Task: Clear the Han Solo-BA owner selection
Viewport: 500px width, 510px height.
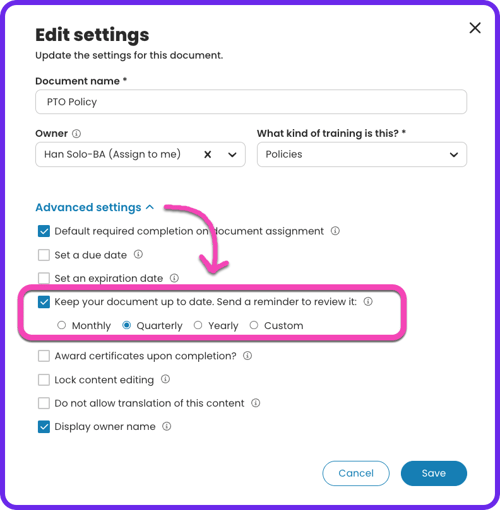Action: tap(208, 154)
